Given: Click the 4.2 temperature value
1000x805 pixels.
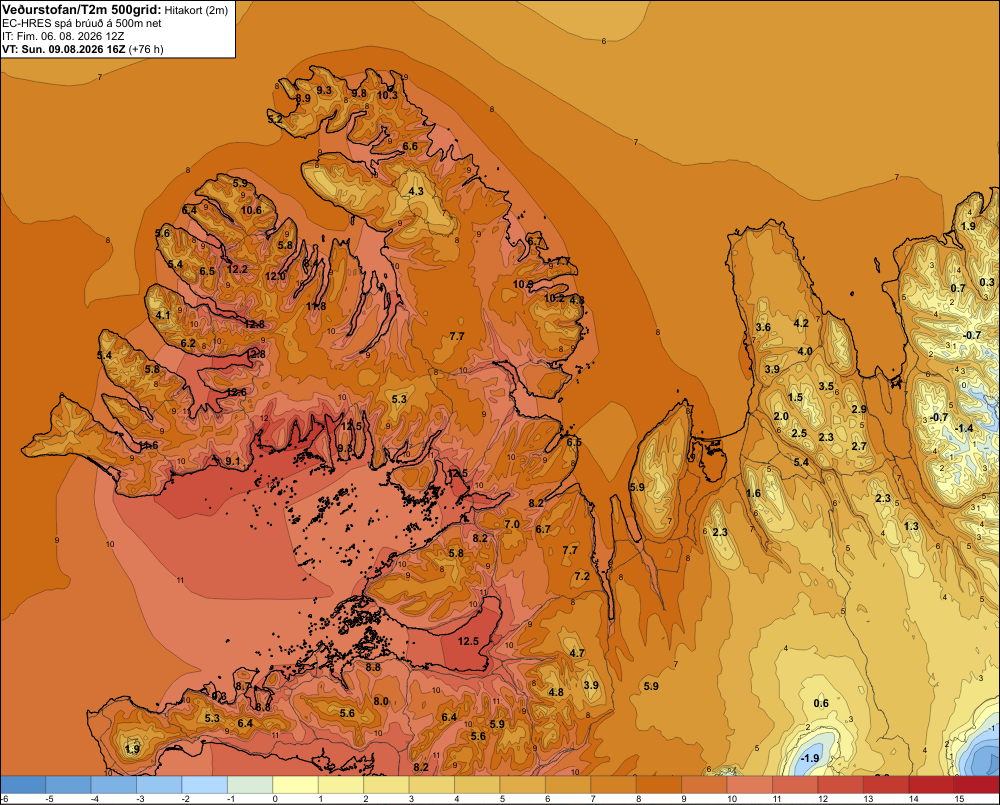Looking at the screenshot, I should [801, 323].
